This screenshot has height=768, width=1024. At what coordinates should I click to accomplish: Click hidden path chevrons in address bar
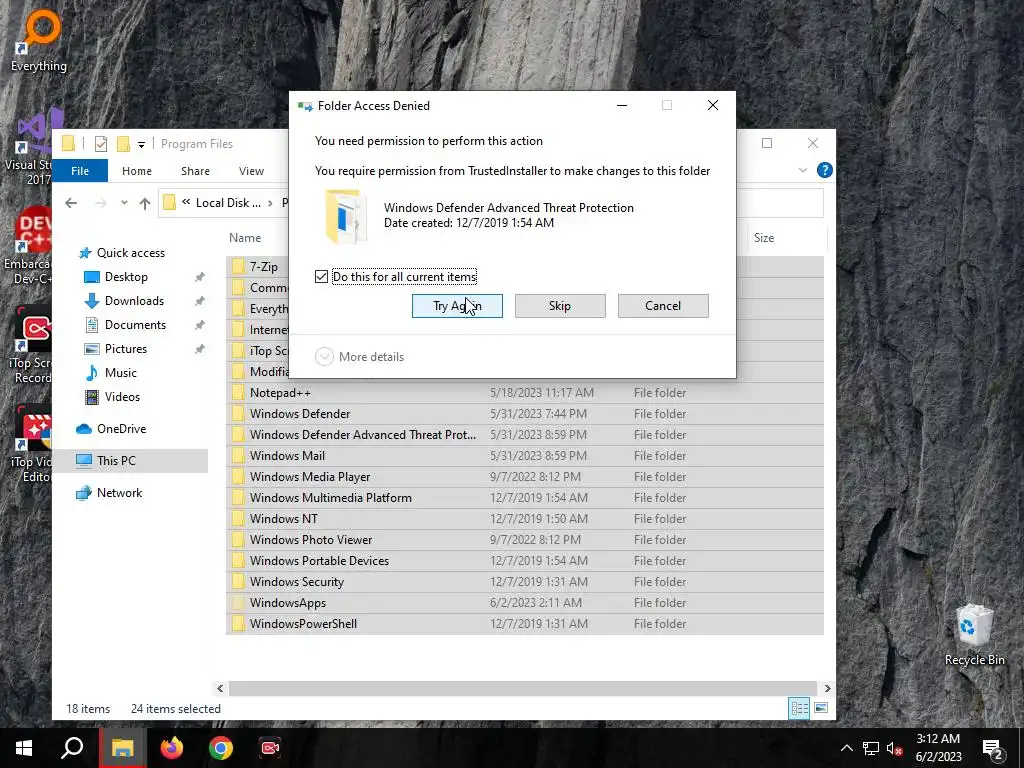point(186,202)
